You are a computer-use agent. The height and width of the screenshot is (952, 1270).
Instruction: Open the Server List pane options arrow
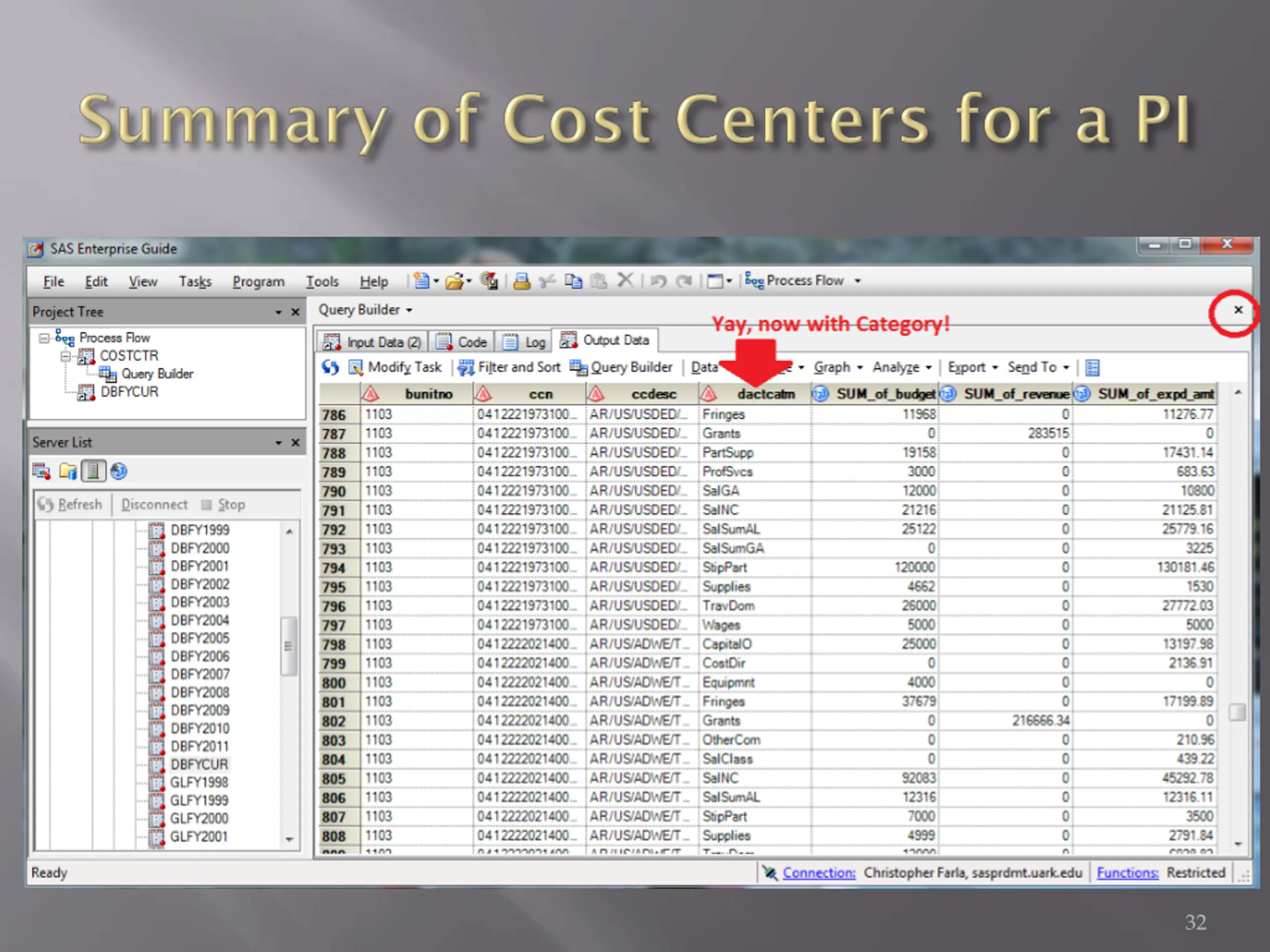tap(278, 443)
